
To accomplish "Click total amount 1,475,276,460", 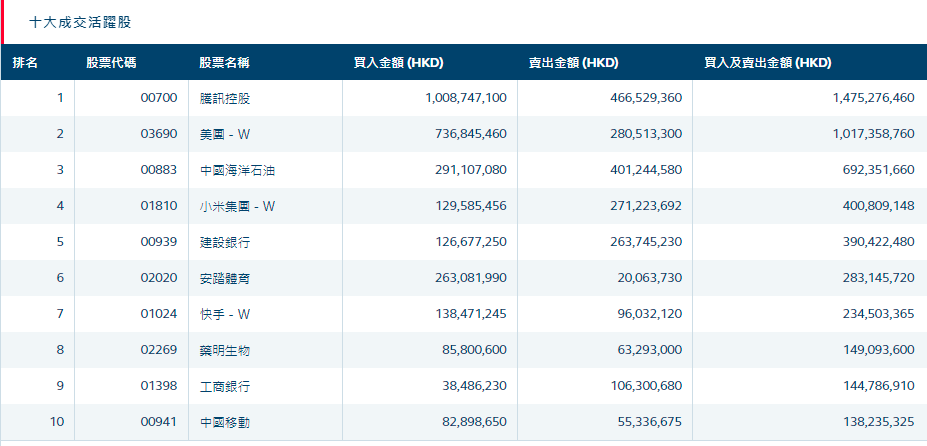I will coord(874,98).
